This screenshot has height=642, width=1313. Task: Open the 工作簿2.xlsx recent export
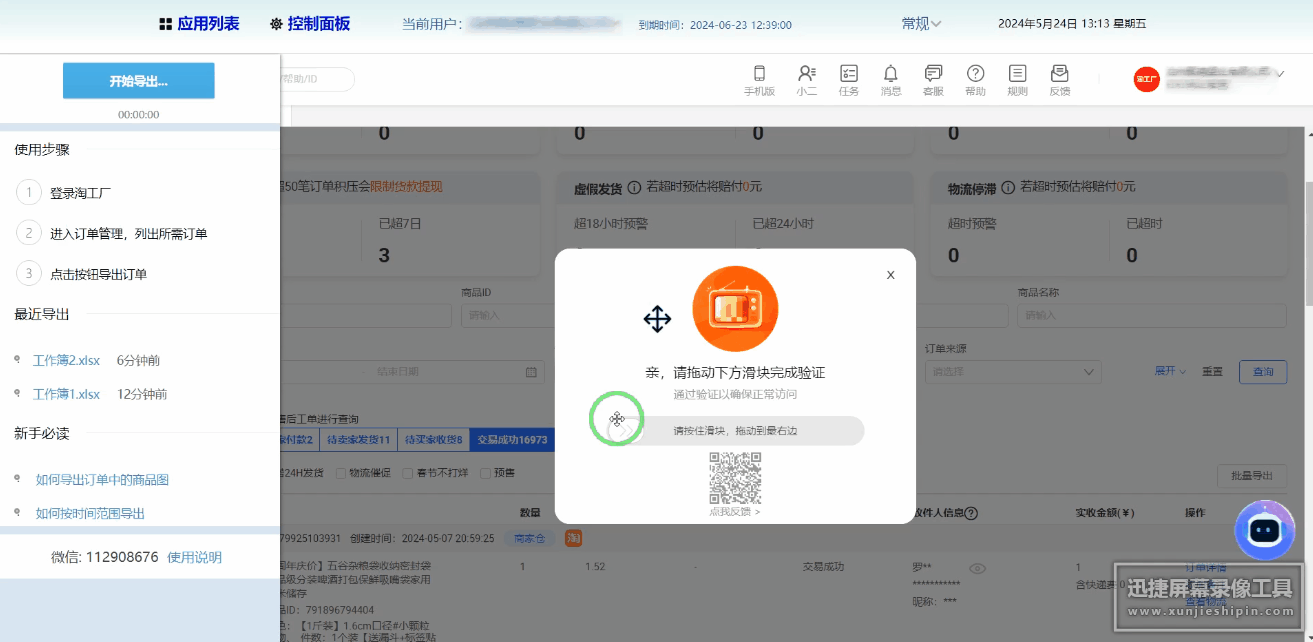pyautogui.click(x=66, y=361)
